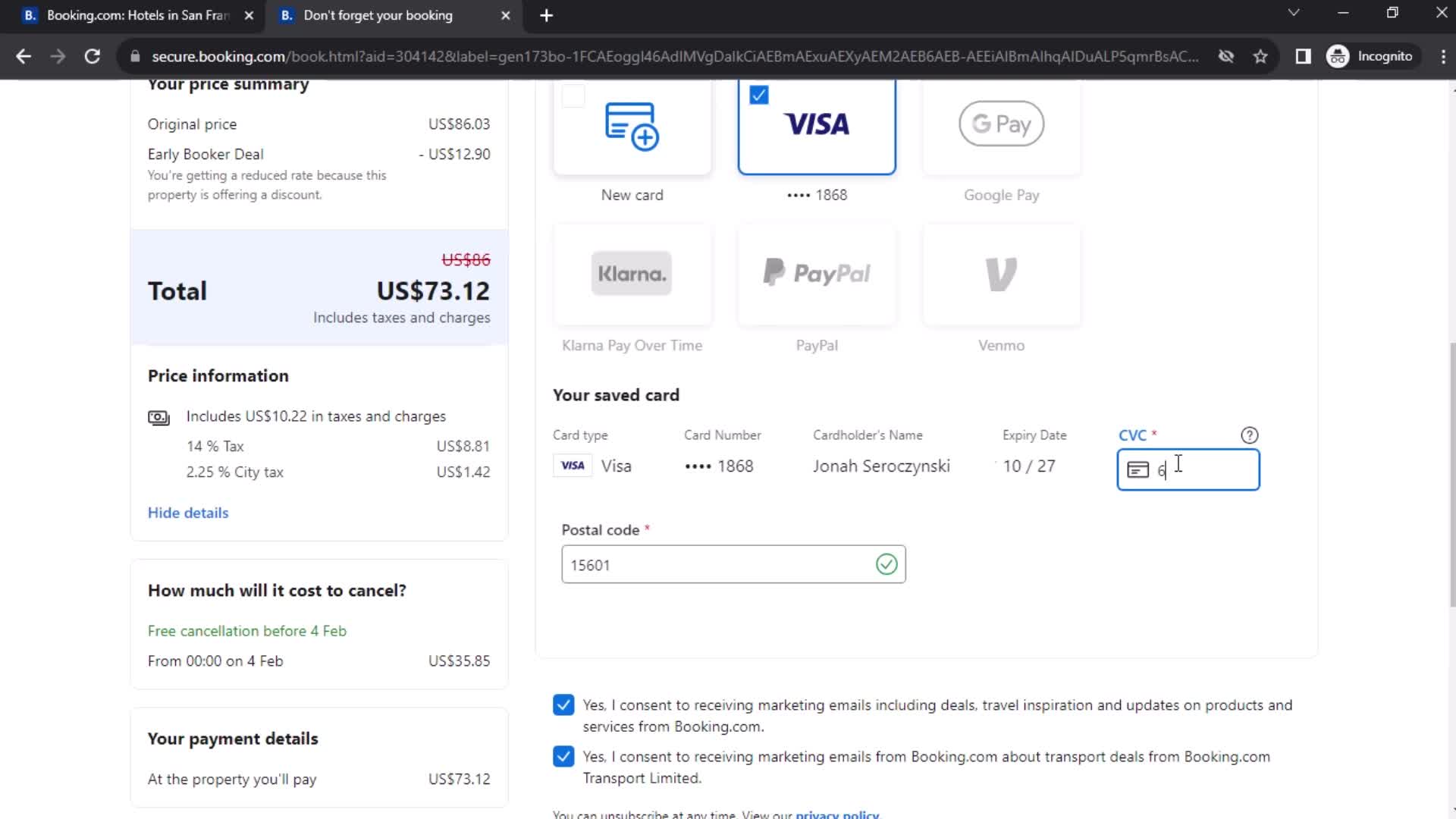This screenshot has height=819, width=1456.
Task: Uncheck transport deals email consent checkbox
Action: (563, 757)
